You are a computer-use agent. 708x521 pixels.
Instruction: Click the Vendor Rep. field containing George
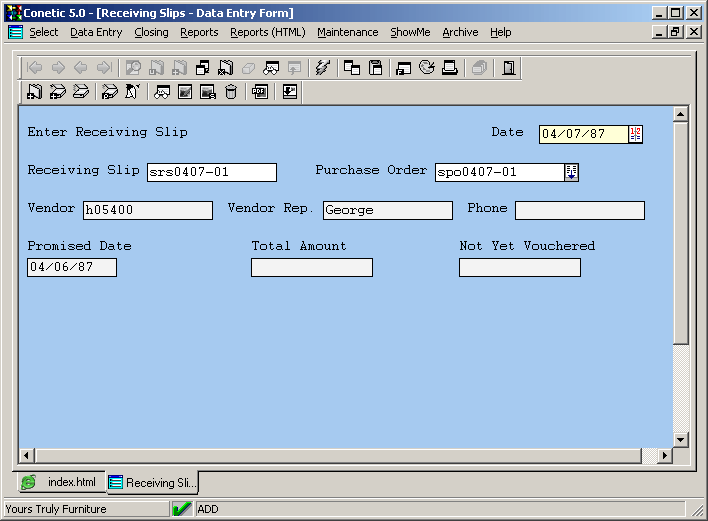click(x=387, y=210)
